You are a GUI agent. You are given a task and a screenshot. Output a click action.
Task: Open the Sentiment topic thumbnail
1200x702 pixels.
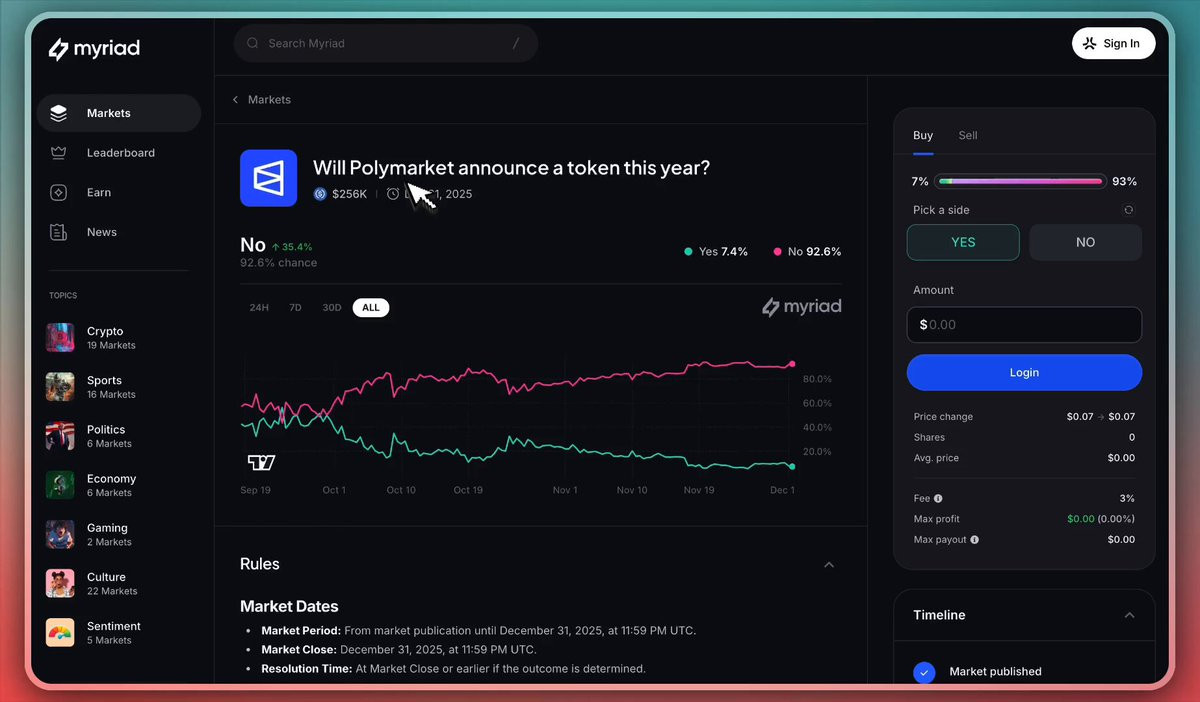pyautogui.click(x=60, y=632)
